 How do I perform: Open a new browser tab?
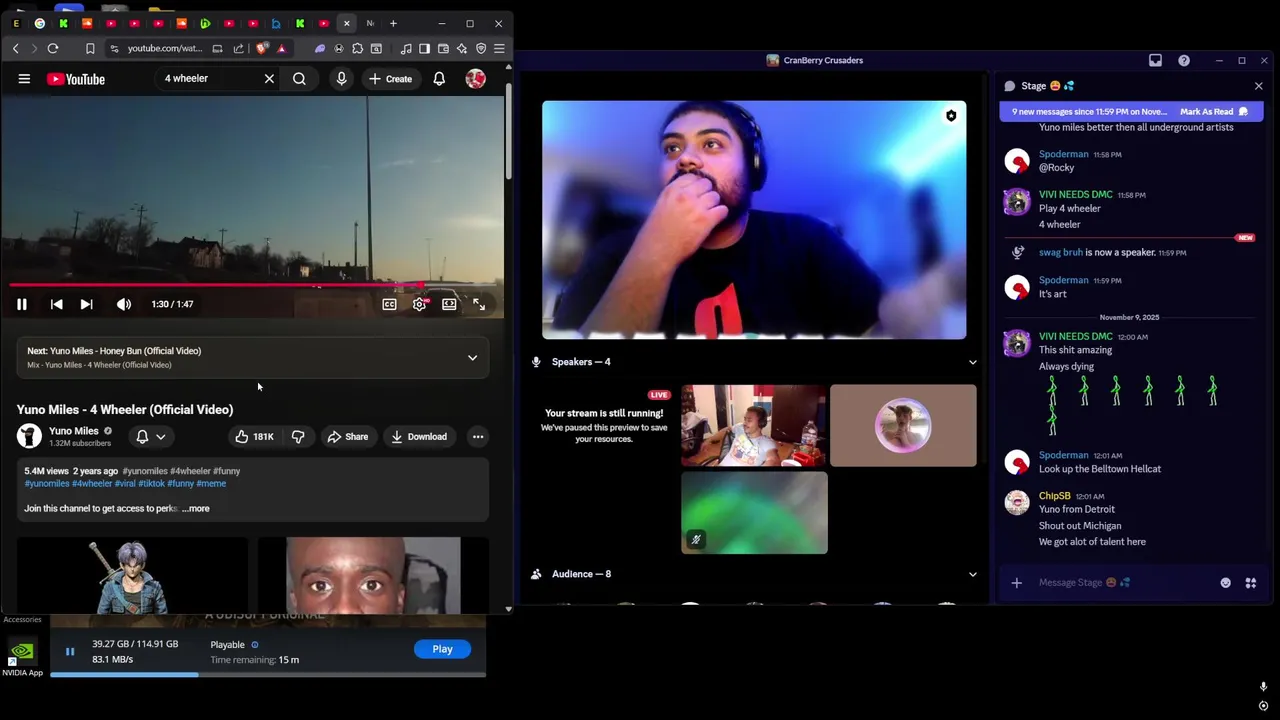tap(393, 23)
